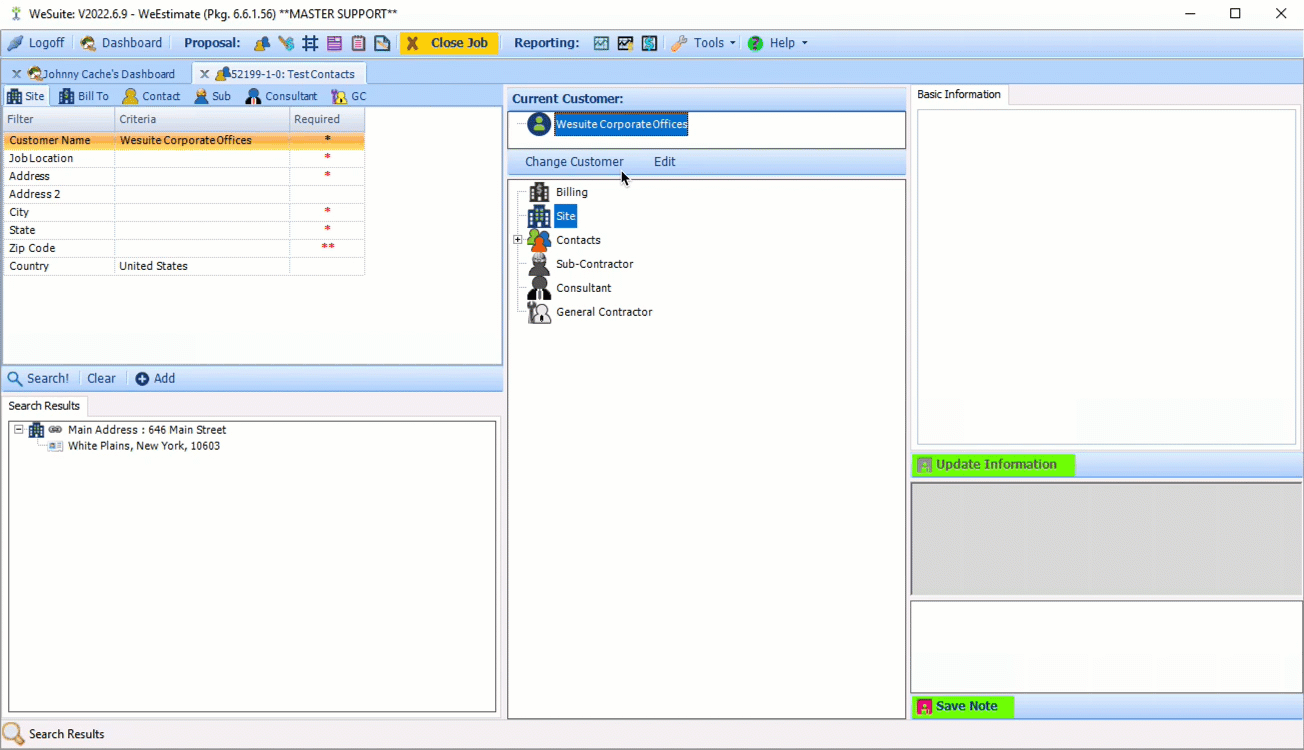Select Wesuite Corporate Offices current customer

point(621,124)
